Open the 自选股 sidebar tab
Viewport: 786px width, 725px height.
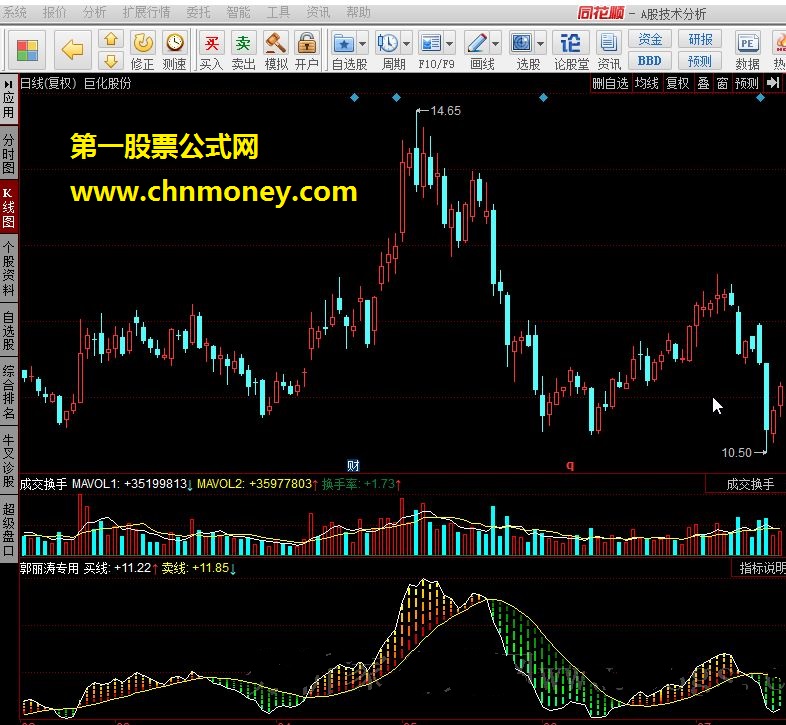pos(9,330)
